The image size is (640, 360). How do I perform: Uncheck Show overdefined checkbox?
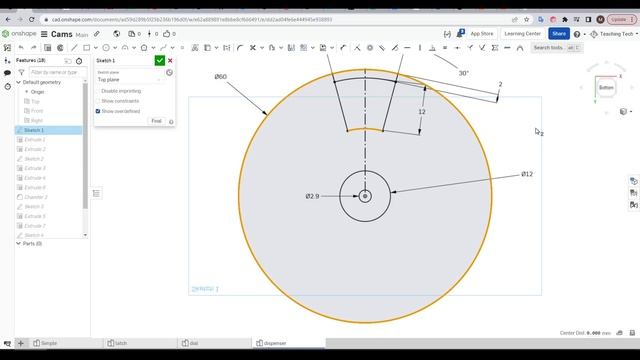coord(98,111)
